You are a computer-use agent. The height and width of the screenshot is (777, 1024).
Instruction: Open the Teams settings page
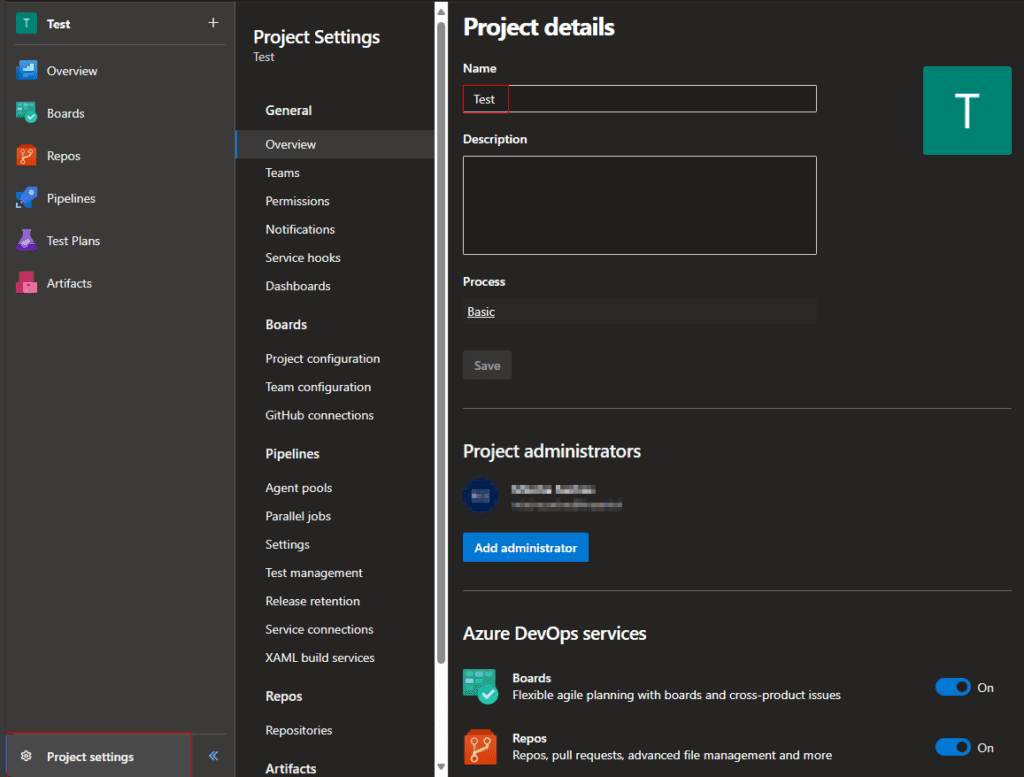point(282,173)
